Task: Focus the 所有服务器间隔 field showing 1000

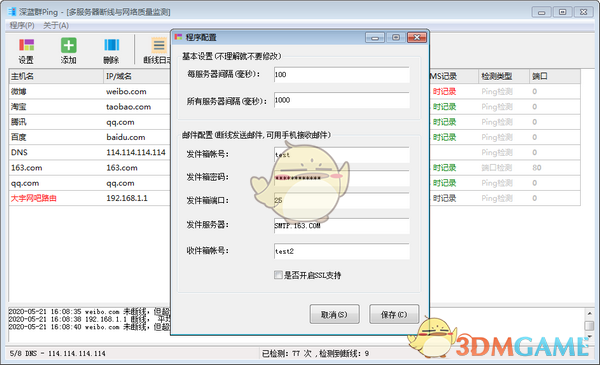Action: pos(342,100)
